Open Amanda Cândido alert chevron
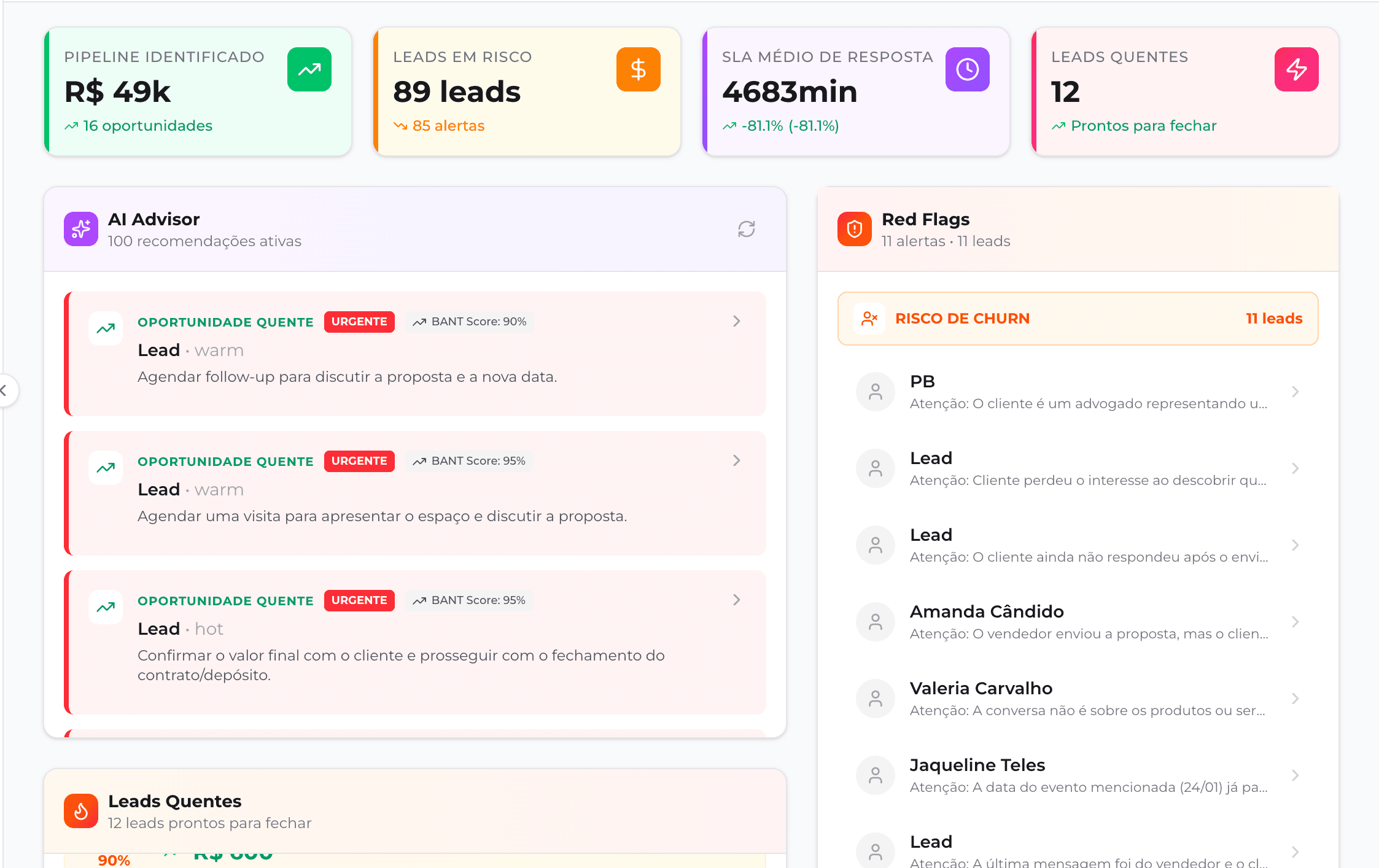The height and width of the screenshot is (868, 1379). tap(1295, 622)
